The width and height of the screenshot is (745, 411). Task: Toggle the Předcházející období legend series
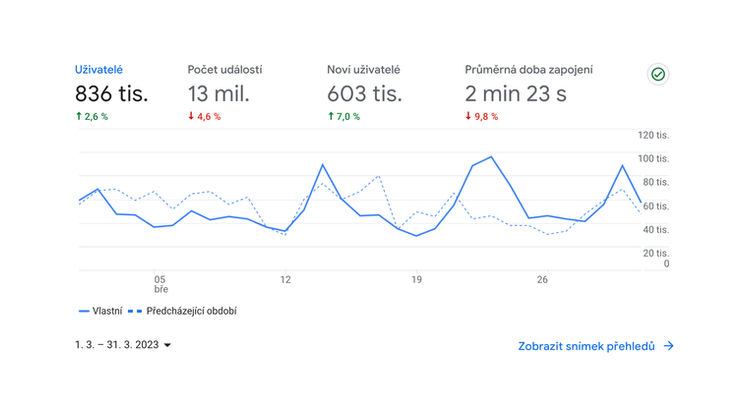click(x=191, y=311)
